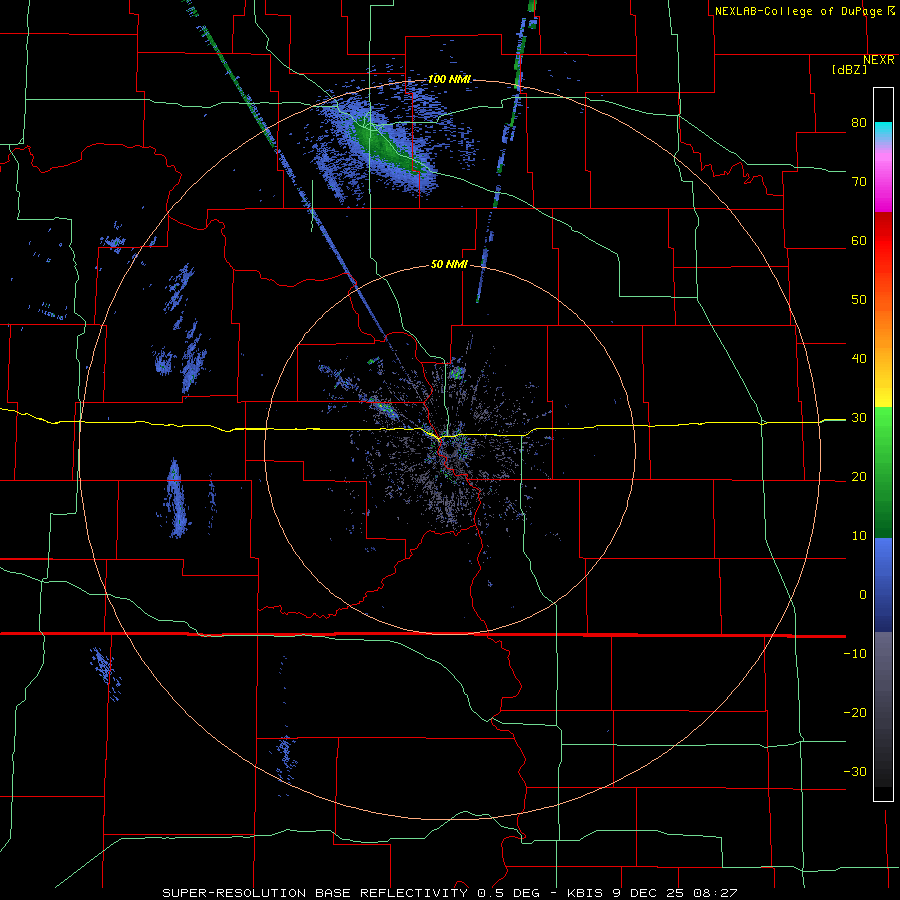Click the green band of the color legend
The height and width of the screenshot is (900, 900).
click(883, 472)
